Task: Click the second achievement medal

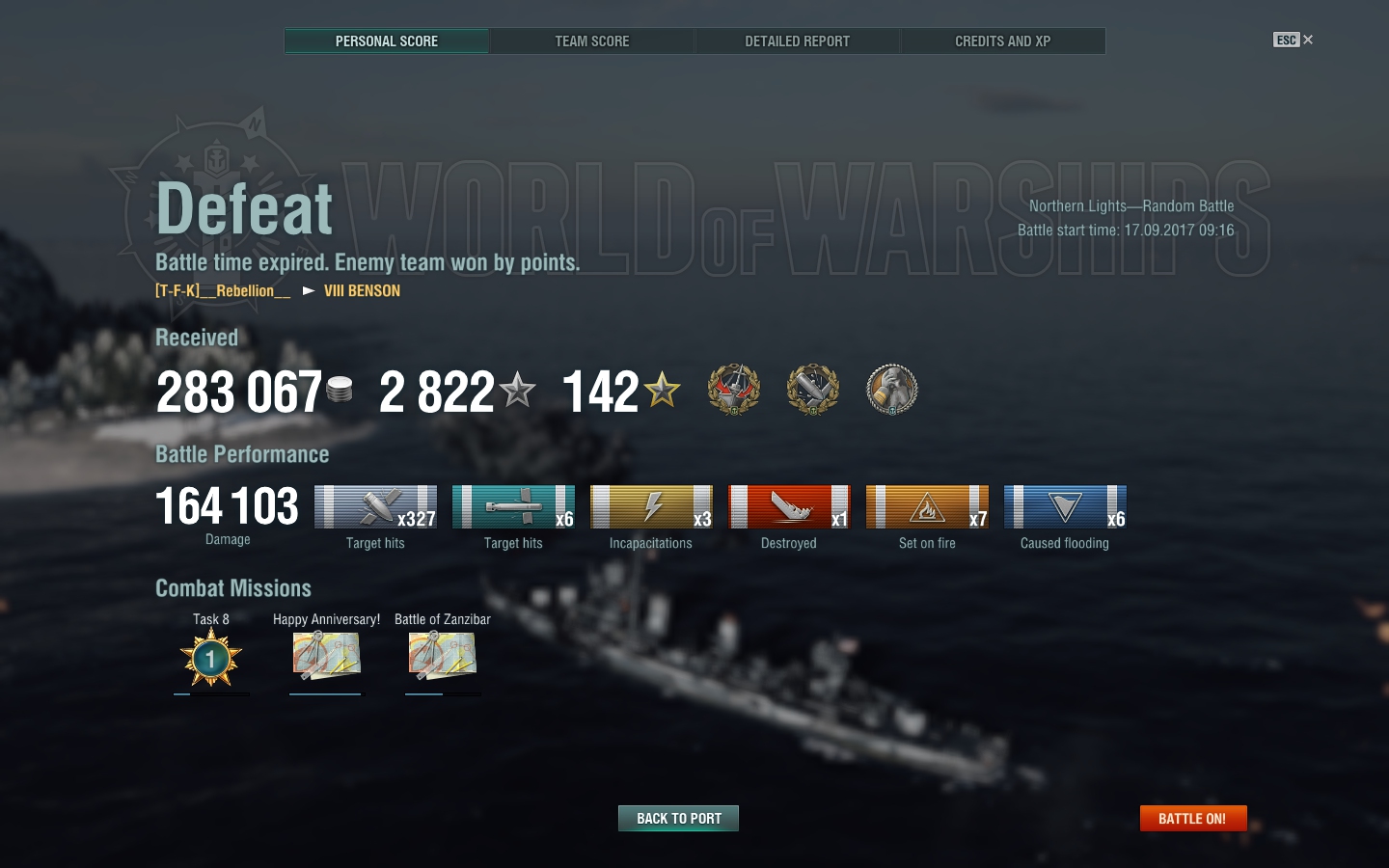Action: click(813, 390)
